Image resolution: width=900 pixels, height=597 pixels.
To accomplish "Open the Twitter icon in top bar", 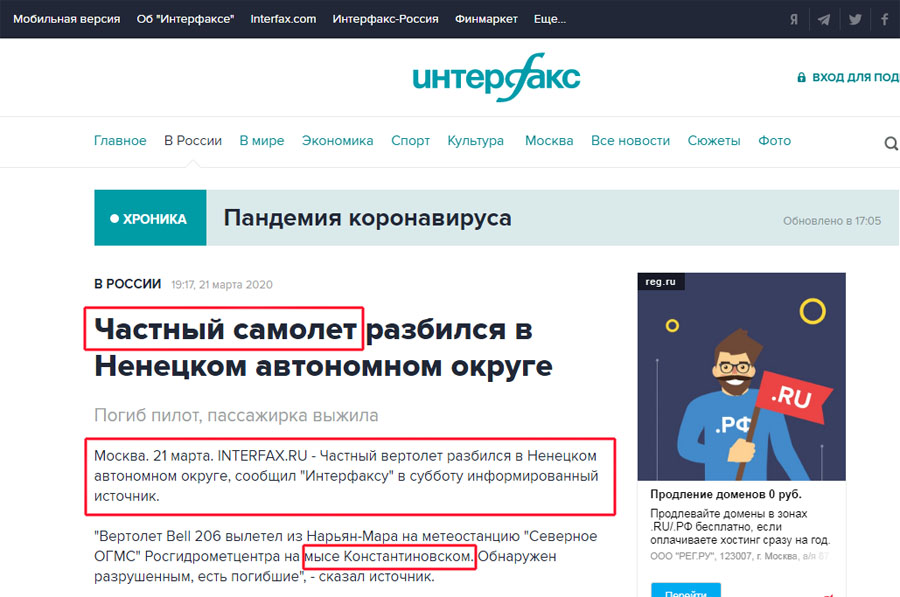I will tap(855, 19).
